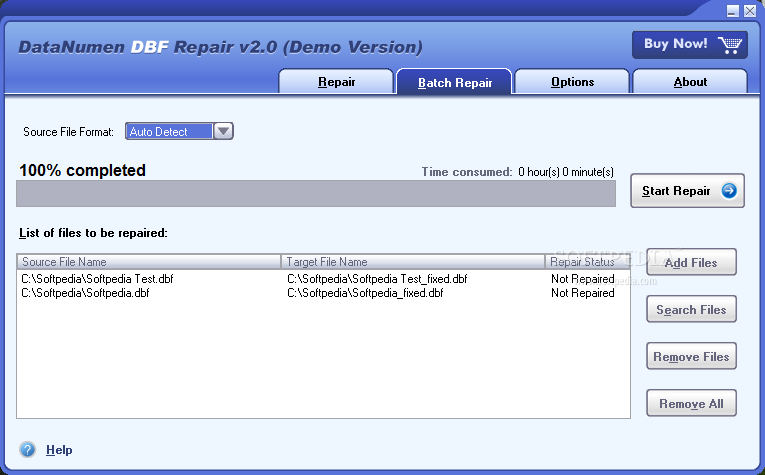The image size is (765, 475).
Task: Go to the About tab
Action: (690, 81)
